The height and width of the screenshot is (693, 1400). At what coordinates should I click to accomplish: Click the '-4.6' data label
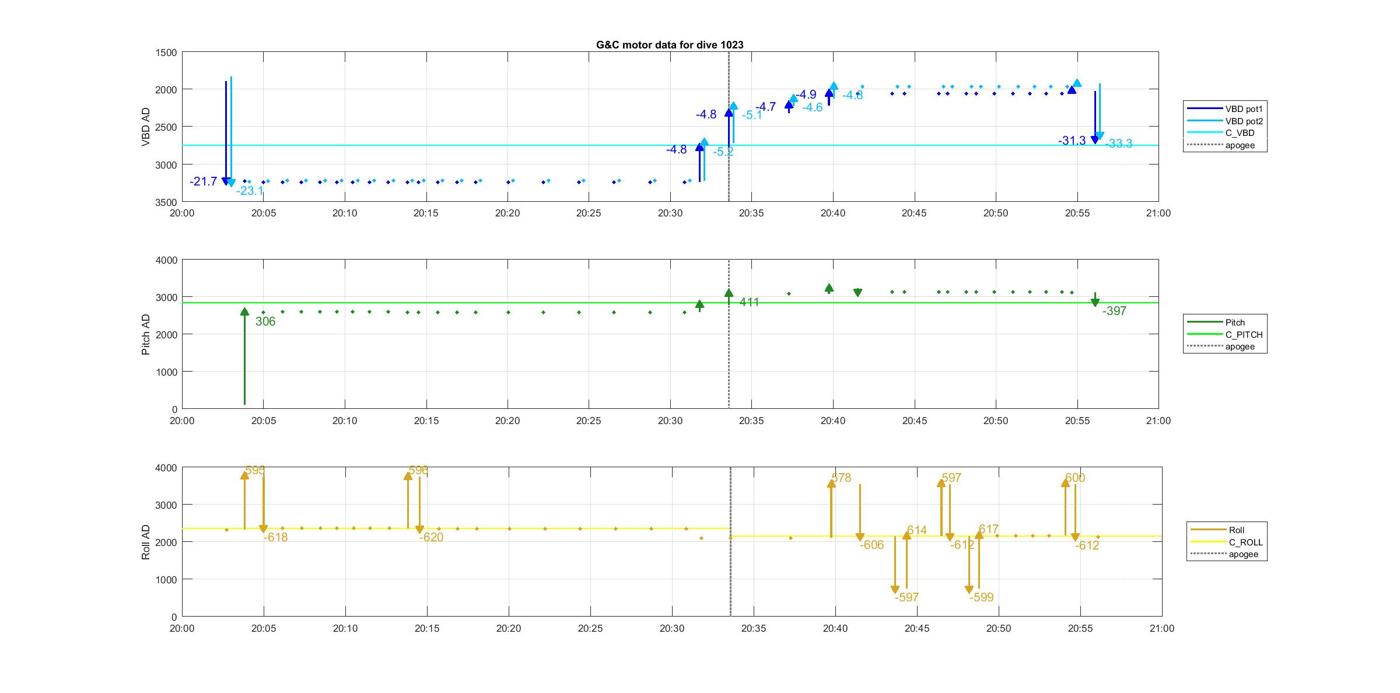tap(812, 107)
